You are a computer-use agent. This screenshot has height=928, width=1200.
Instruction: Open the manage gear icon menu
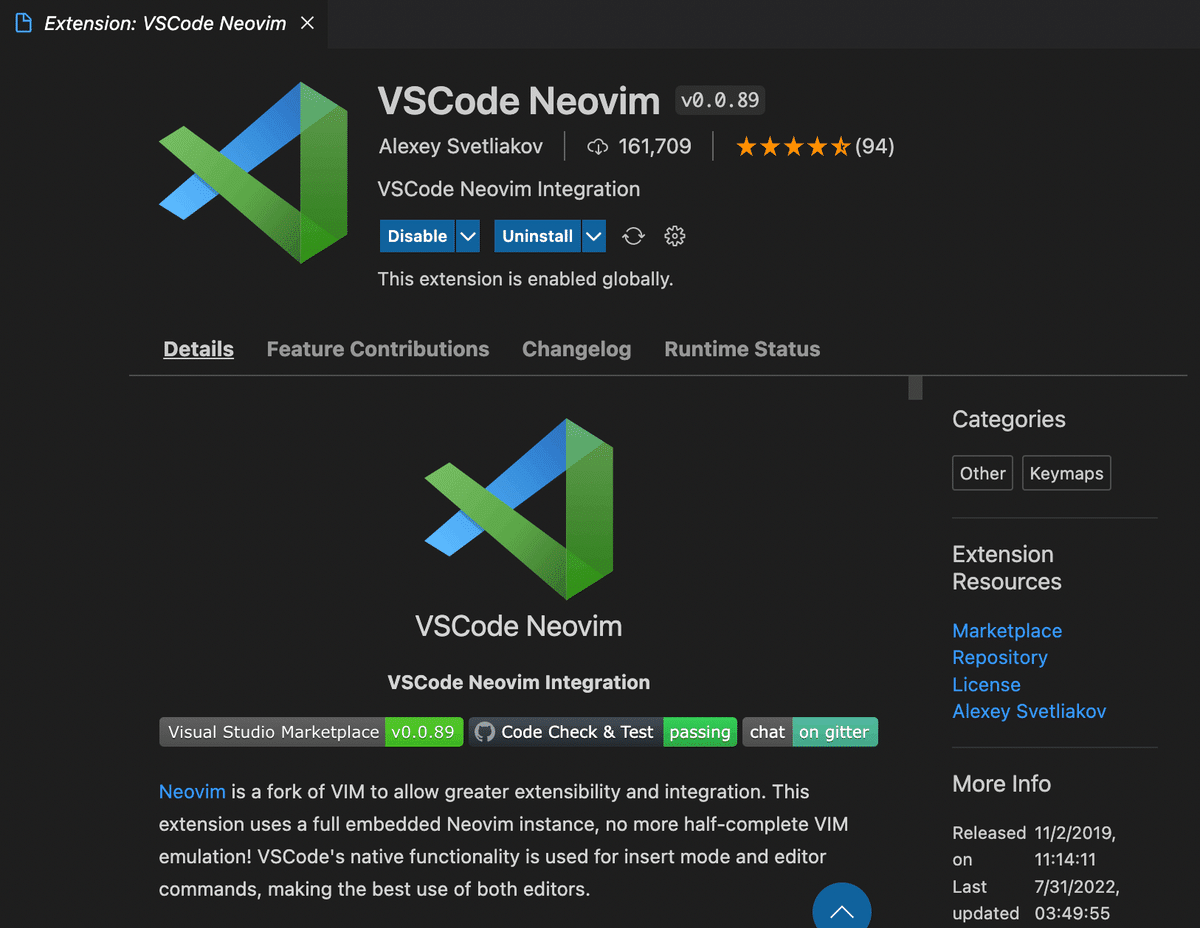pos(675,236)
